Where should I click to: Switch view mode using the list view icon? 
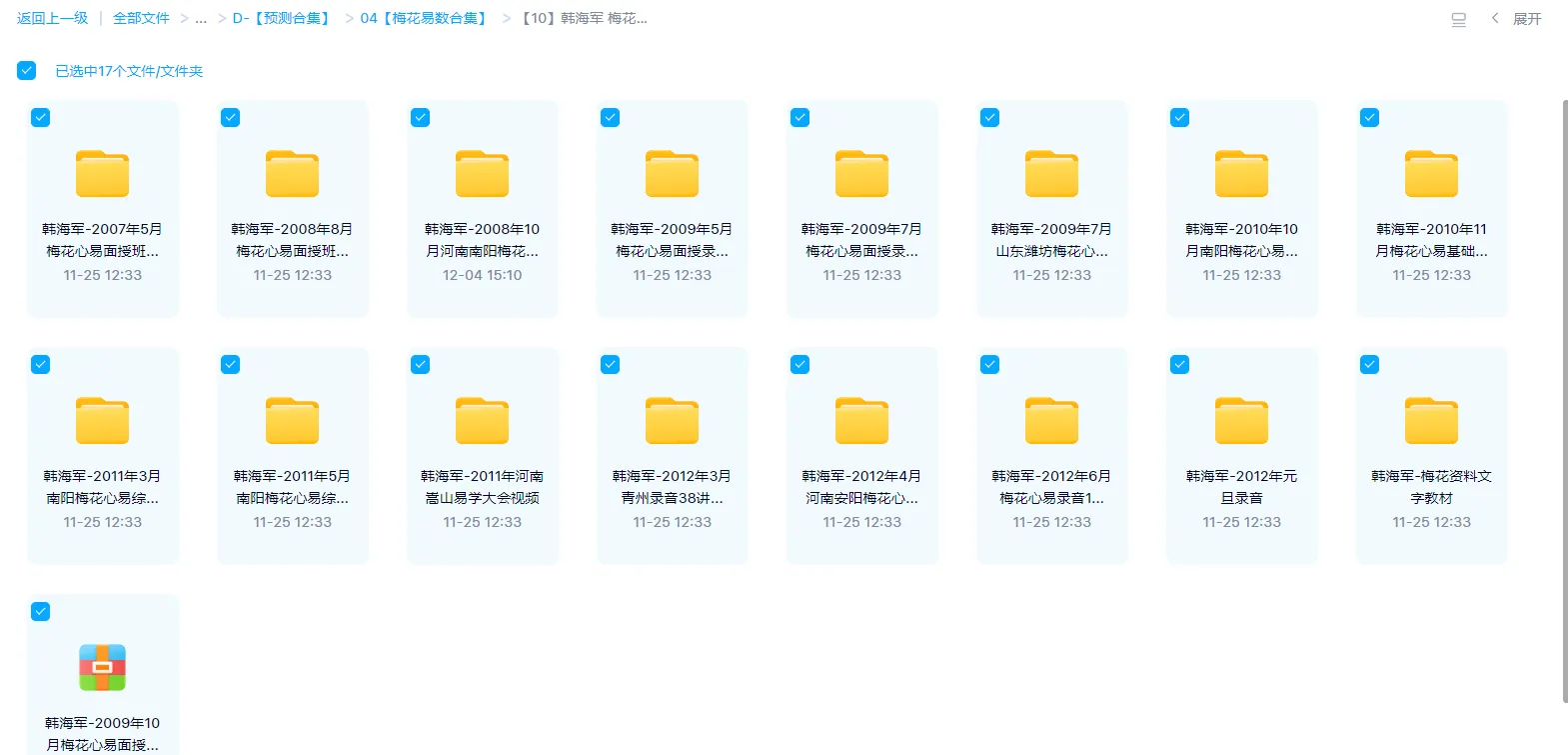coord(1458,19)
